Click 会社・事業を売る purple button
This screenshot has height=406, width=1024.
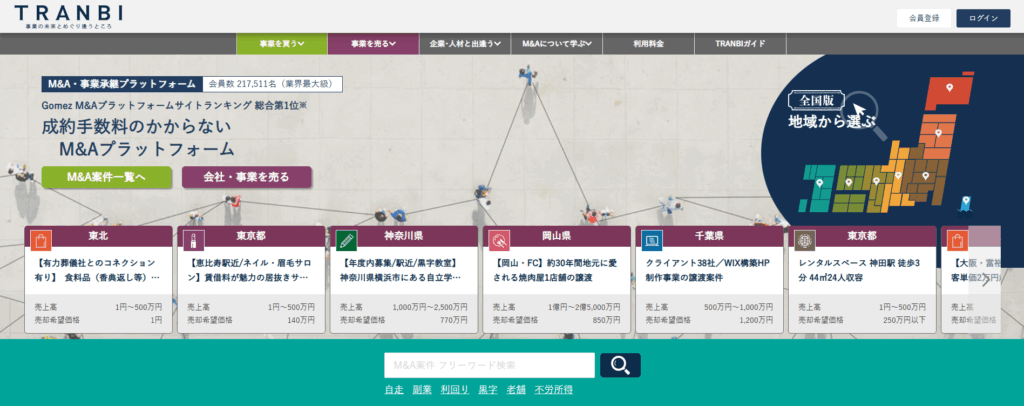pyautogui.click(x=246, y=177)
